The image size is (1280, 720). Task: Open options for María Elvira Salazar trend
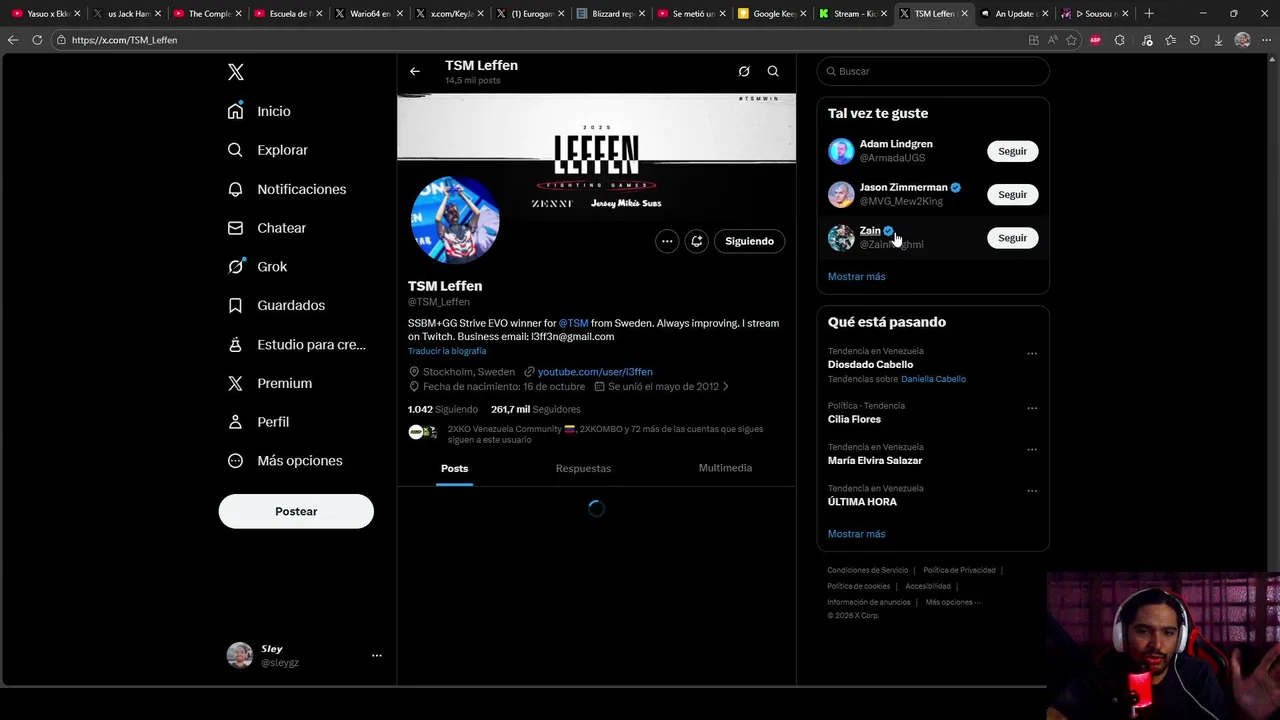[1032, 449]
